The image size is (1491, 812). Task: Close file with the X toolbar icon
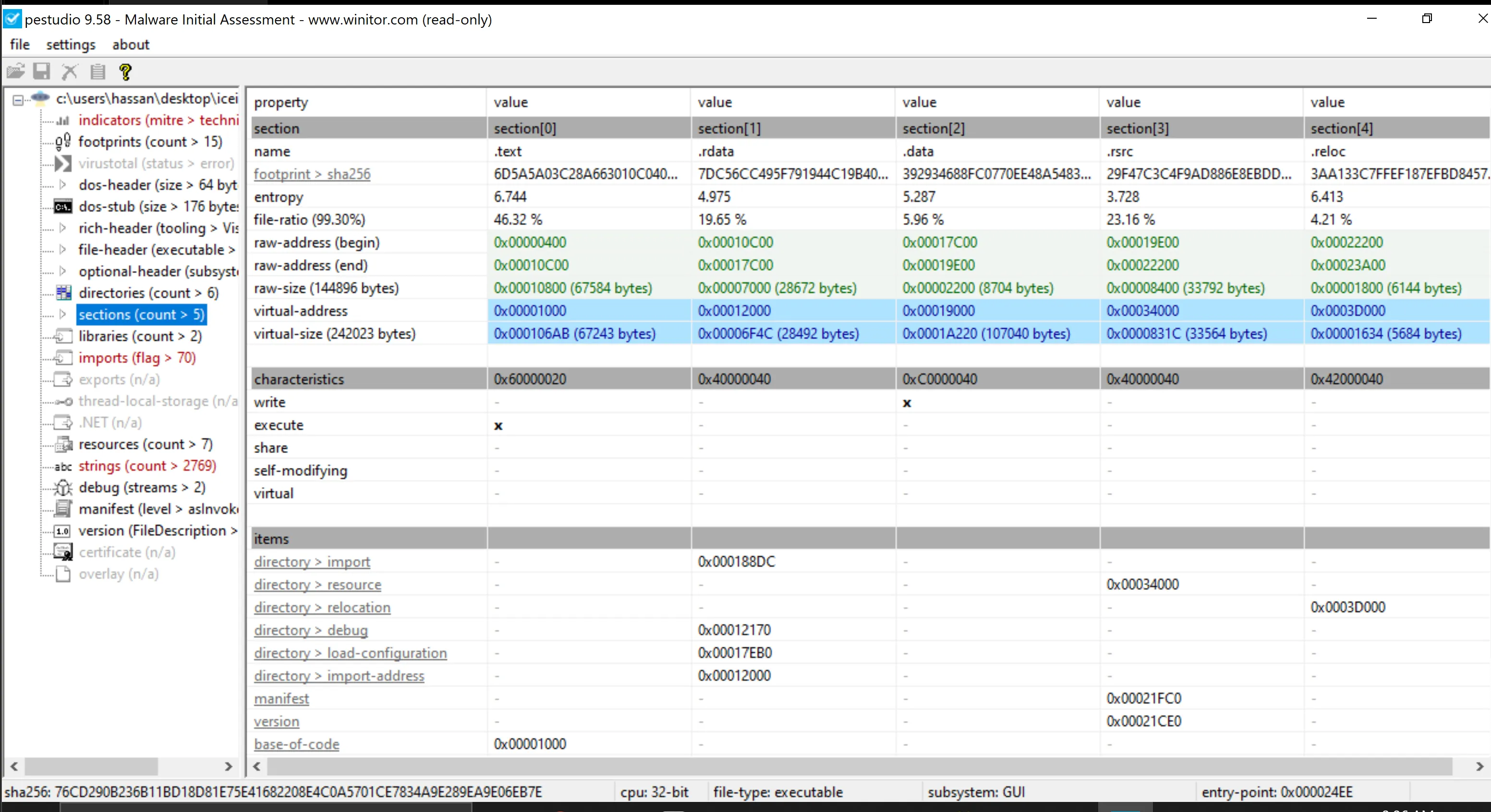[70, 71]
